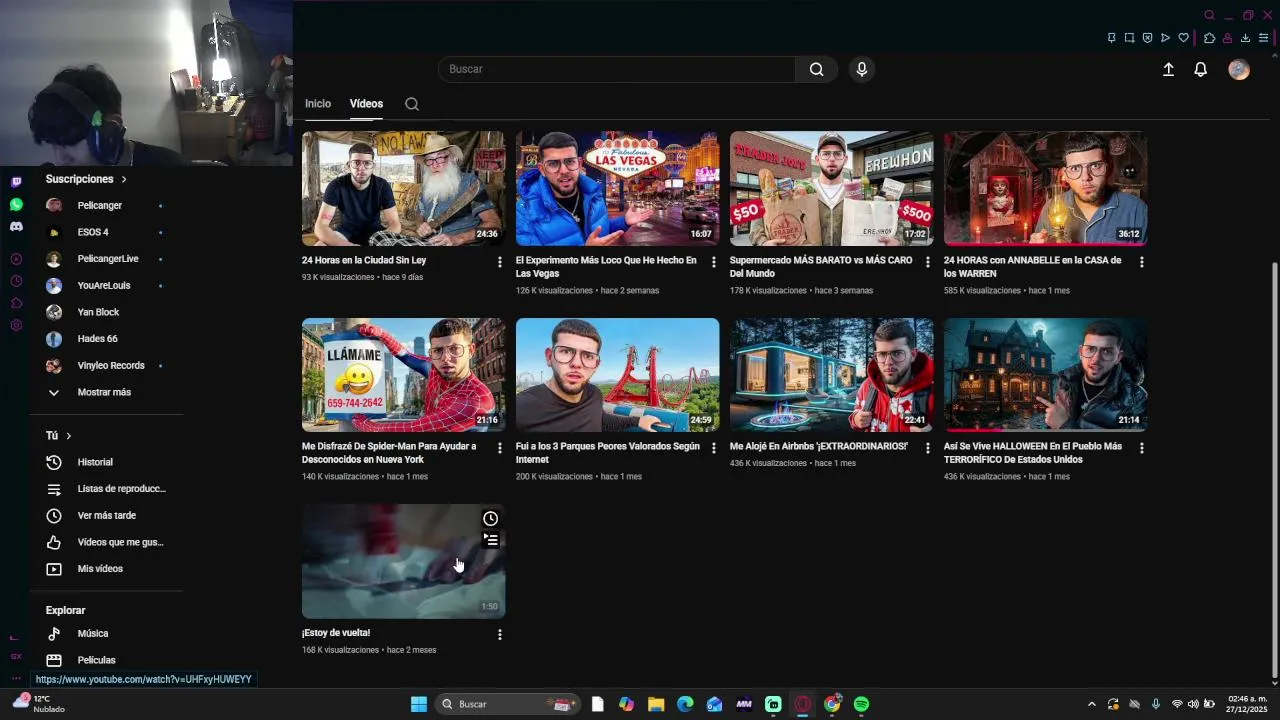Click the page vertical scrollbar
1280x720 pixels.
click(1274, 470)
